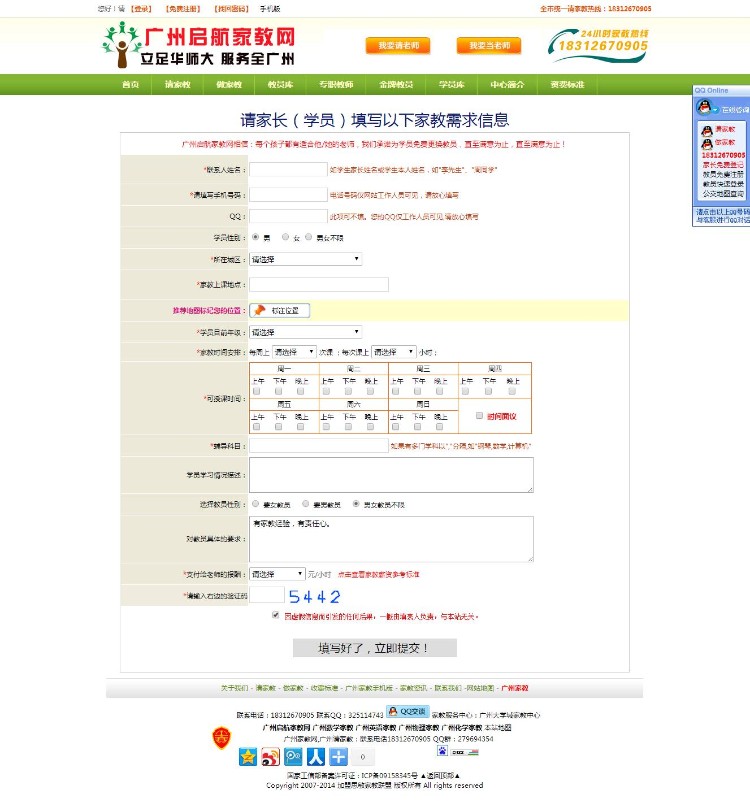Click into the tutor requirements text area
Viewport: 750px width, 807px height.
tap(391, 539)
